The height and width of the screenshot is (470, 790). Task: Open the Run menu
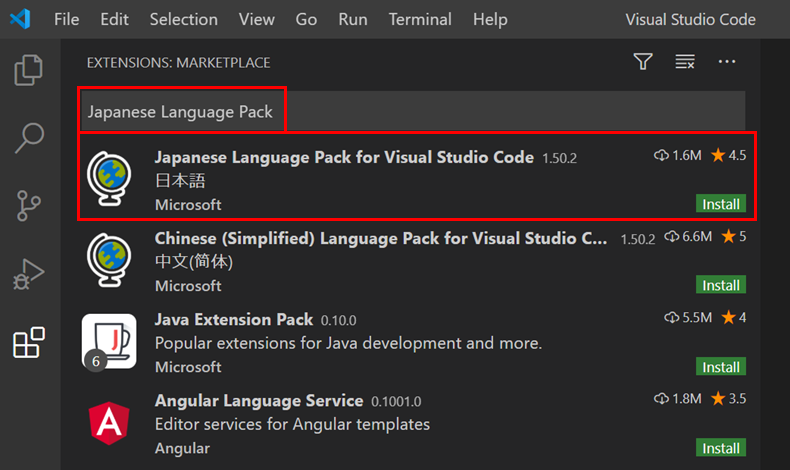(x=353, y=19)
